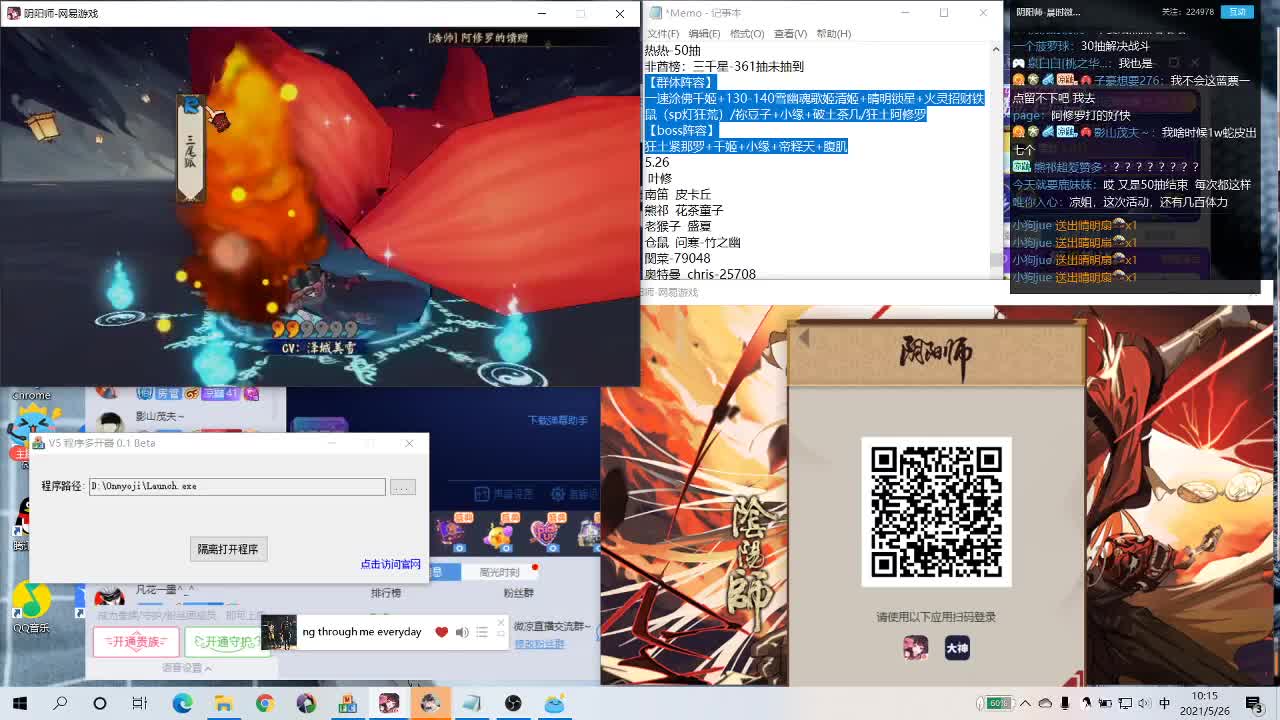The width and height of the screenshot is (1280, 720).
Task: Open the 粉丝群 tab
Action: click(519, 593)
